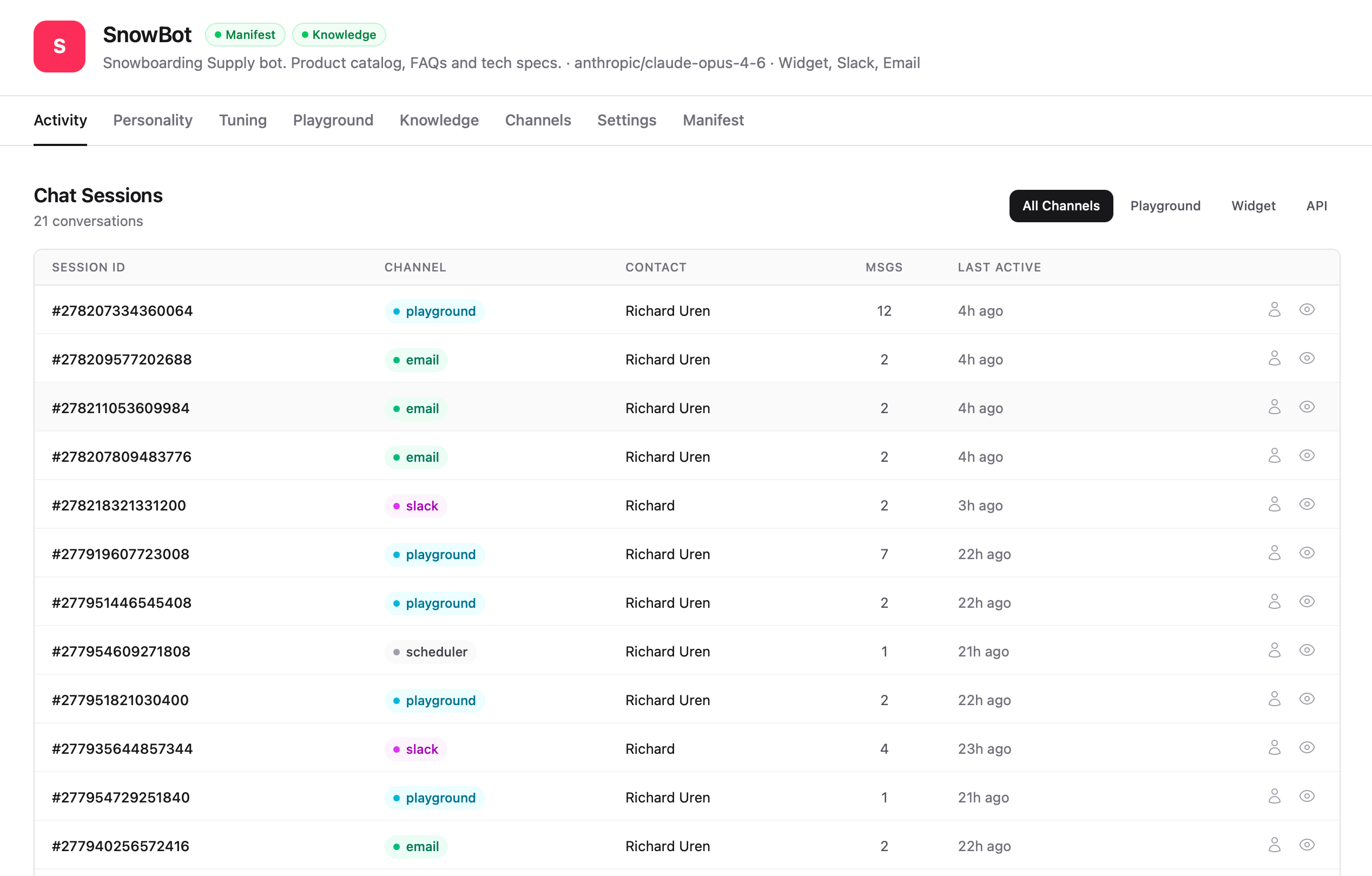Open the person icon for session #277954609271808
This screenshot has width=1372, height=876.
(1275, 651)
